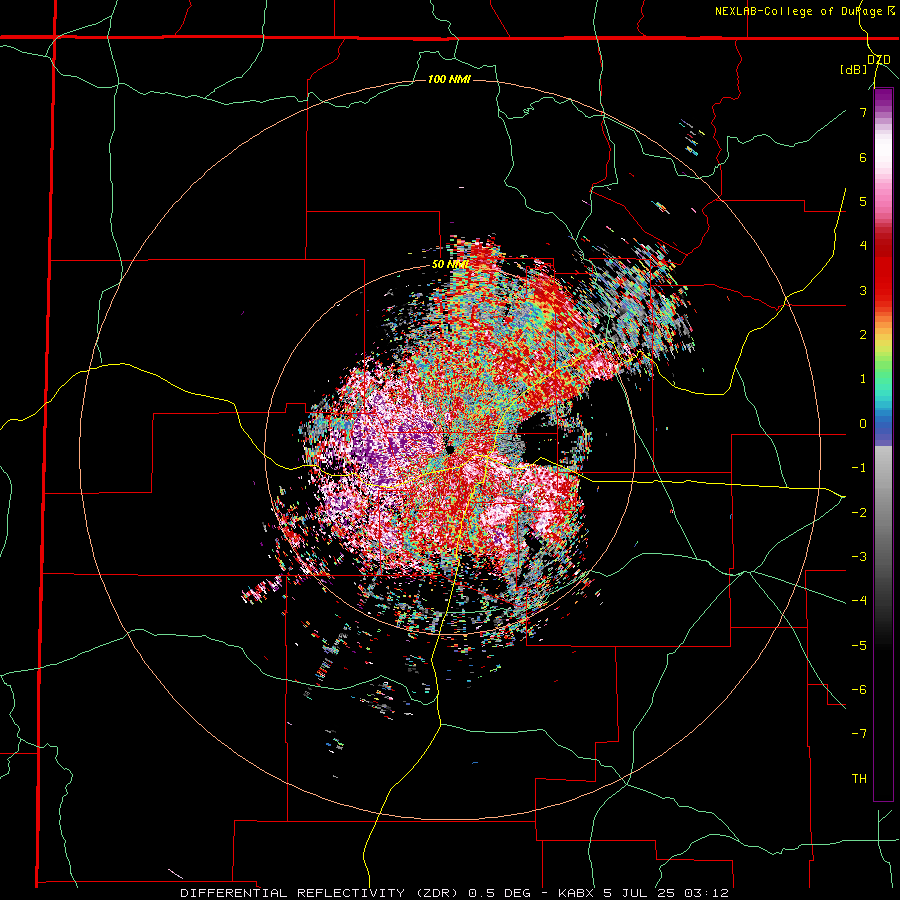Click the 4 value on color scale

click(863, 246)
